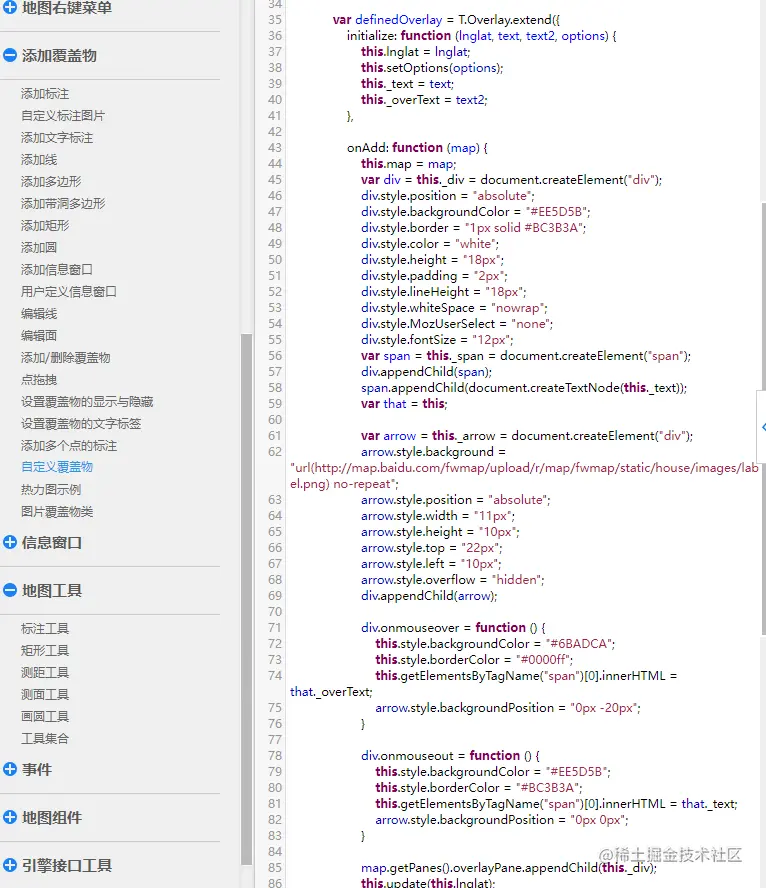Open the 添加文字标注 example
The width and height of the screenshot is (766, 888).
pyautogui.click(x=57, y=138)
